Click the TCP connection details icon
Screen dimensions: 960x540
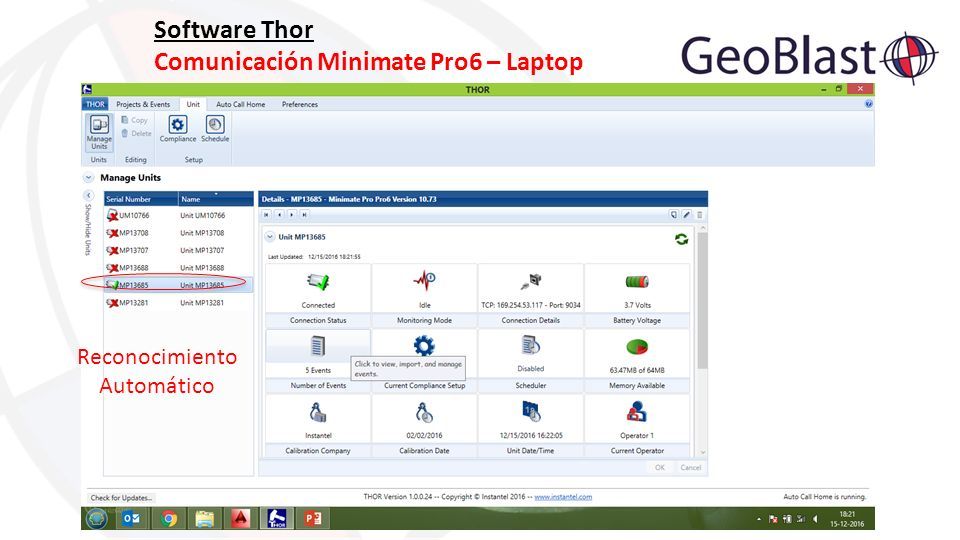click(531, 281)
